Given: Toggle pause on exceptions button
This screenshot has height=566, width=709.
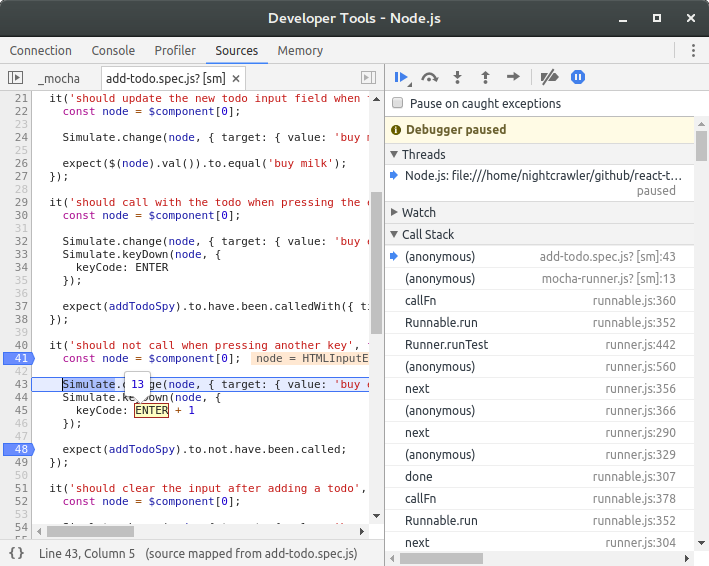Looking at the screenshot, I should point(578,77).
